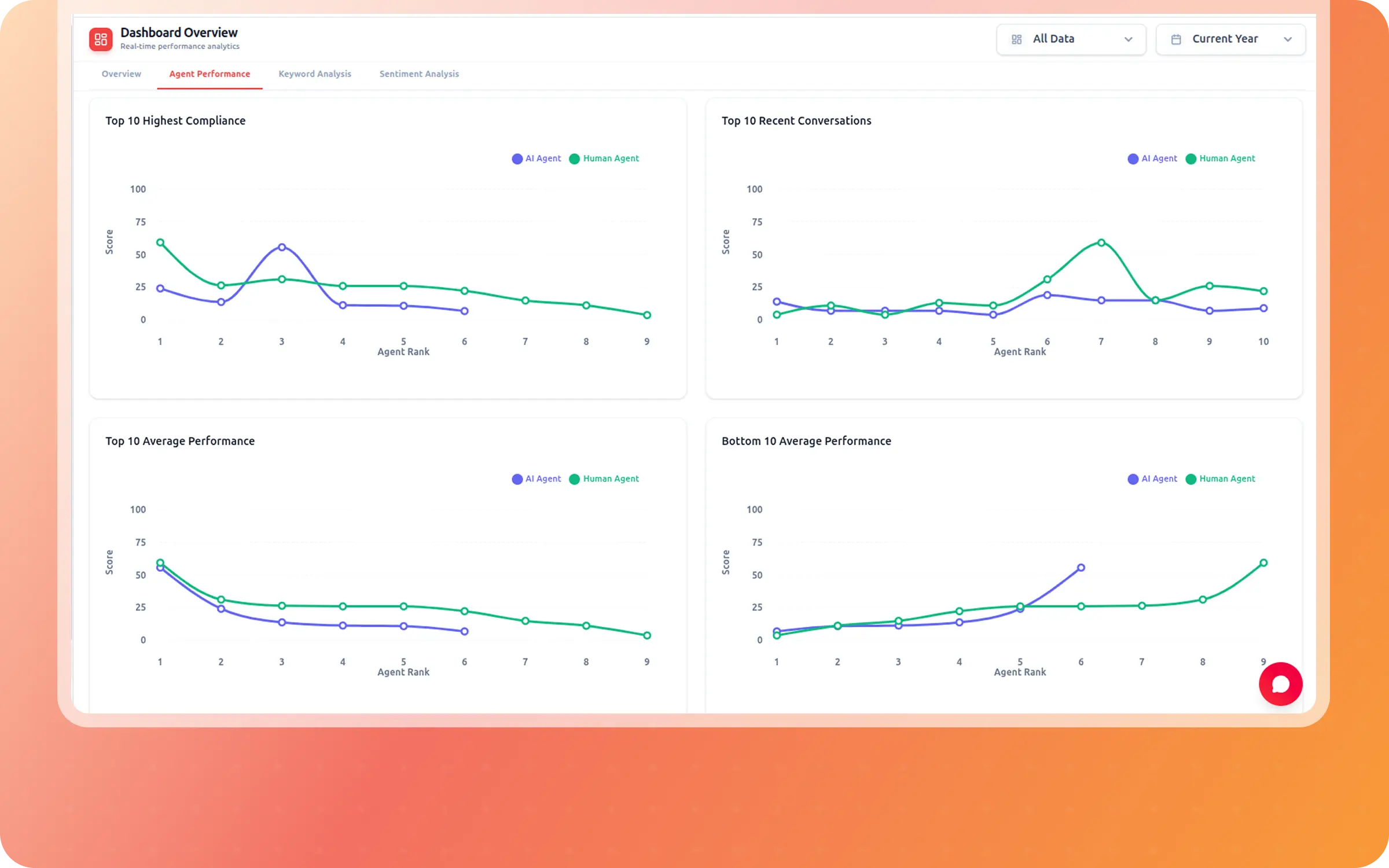Screen dimensions: 1389x868
Task: Toggle AI Agent legend in Bottom 10 Average Performance
Action: point(1152,479)
